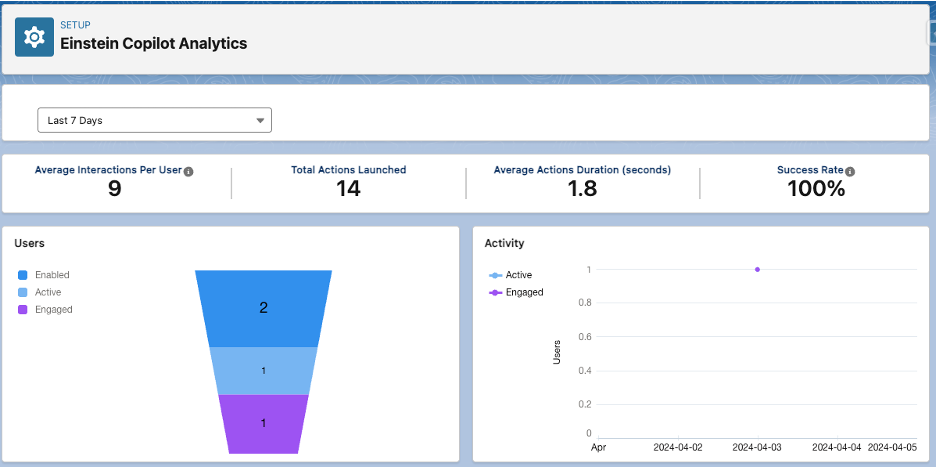The width and height of the screenshot is (936, 468).
Task: Click the 2024-04-02 axis label
Action: coord(678,447)
